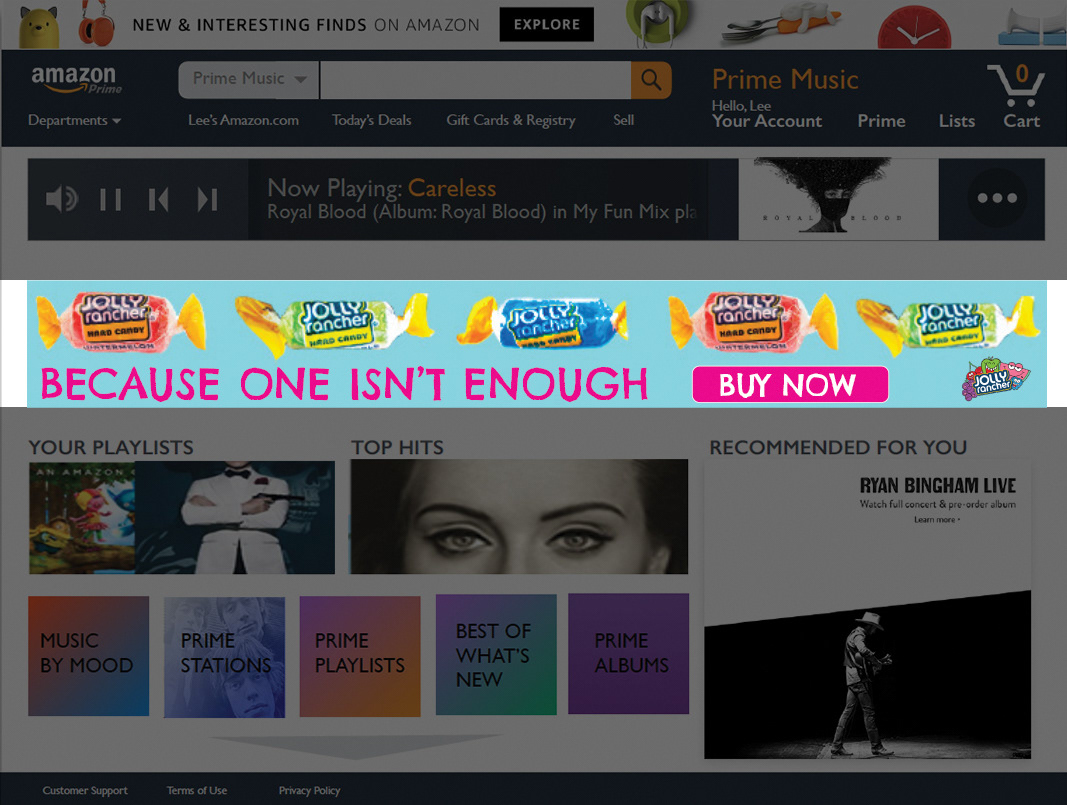Expand the down arrow below music tiles
This screenshot has width=1067, height=805.
[356, 746]
